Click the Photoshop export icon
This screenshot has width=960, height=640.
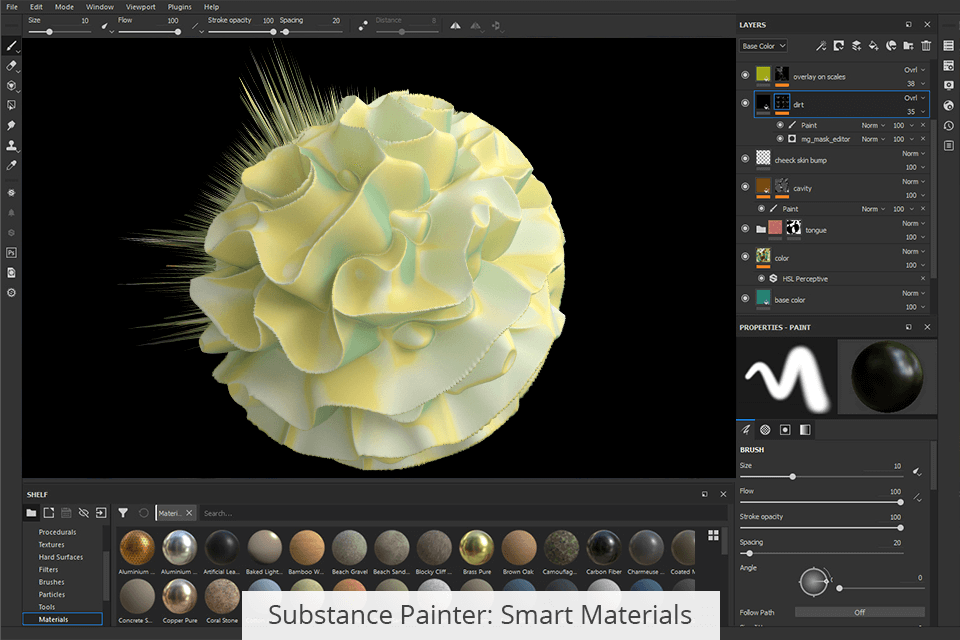click(x=11, y=252)
